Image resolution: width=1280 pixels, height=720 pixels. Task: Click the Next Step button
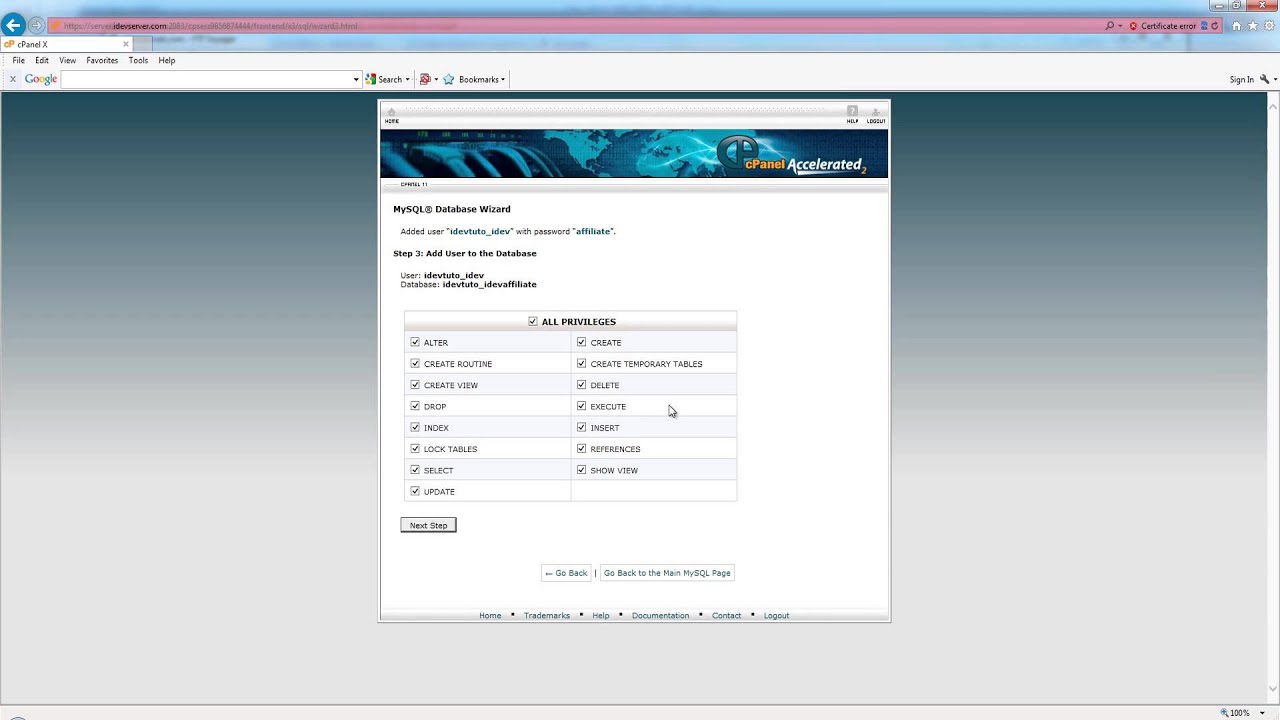tap(428, 525)
